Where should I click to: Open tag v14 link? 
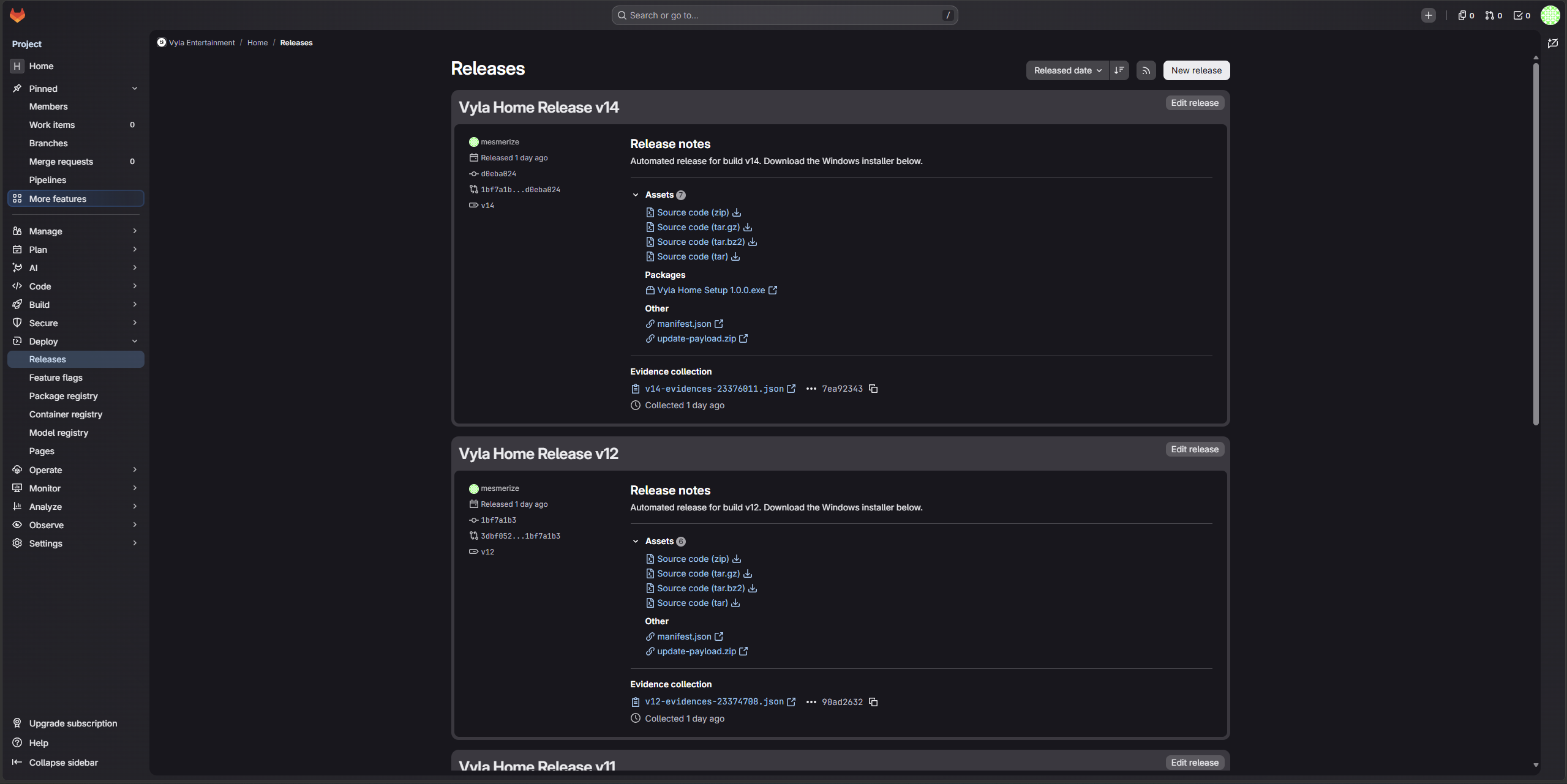coord(487,206)
